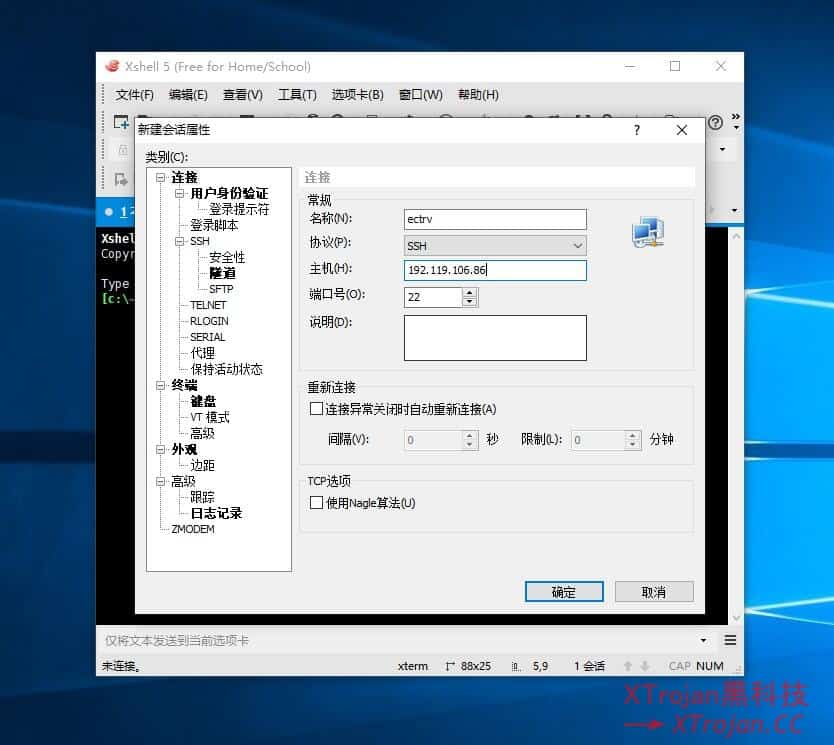Select 登录提示符 in category tree
834x745 pixels.
coord(239,210)
